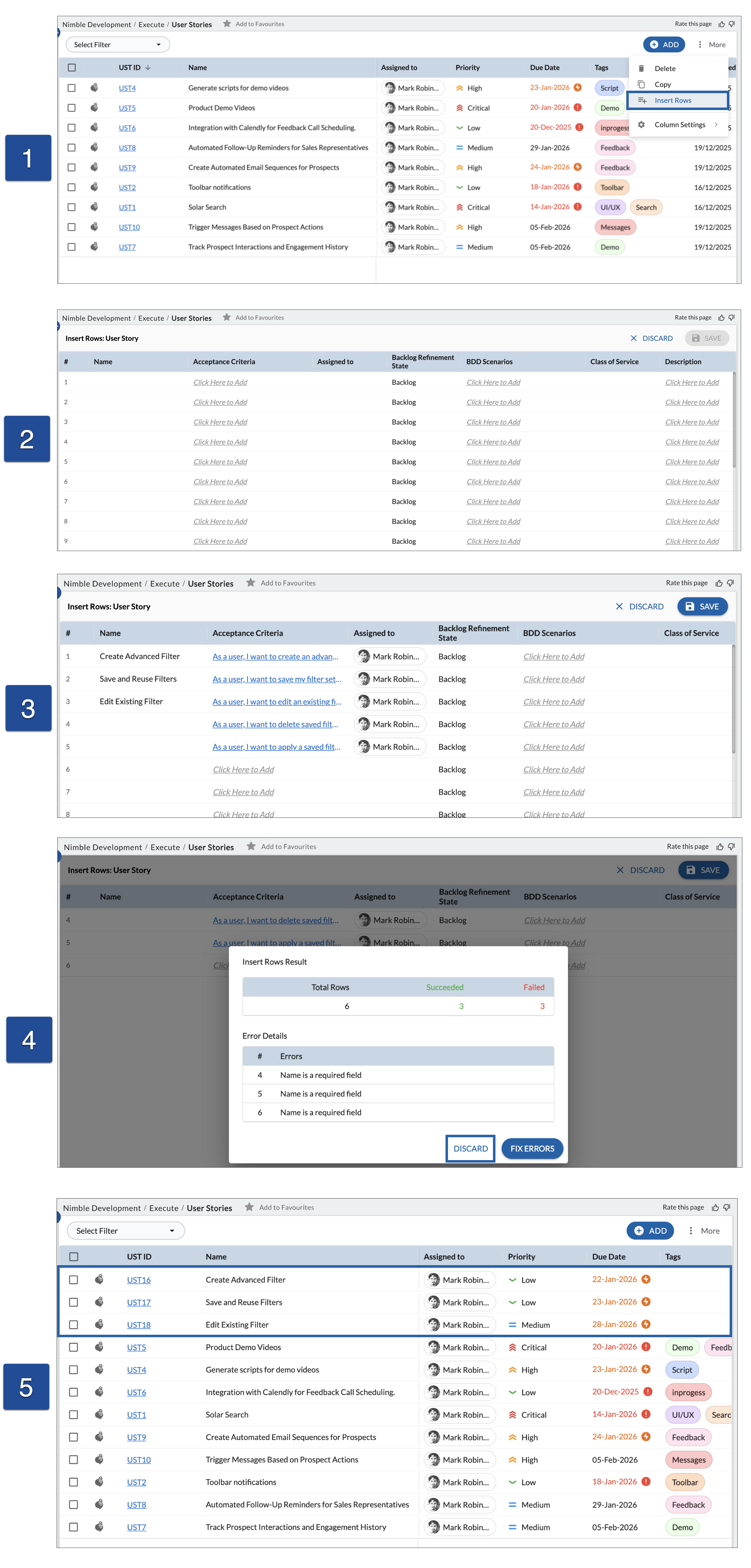
Task: Open the 'As a user, I want to create an advan...' link
Action: click(x=275, y=657)
